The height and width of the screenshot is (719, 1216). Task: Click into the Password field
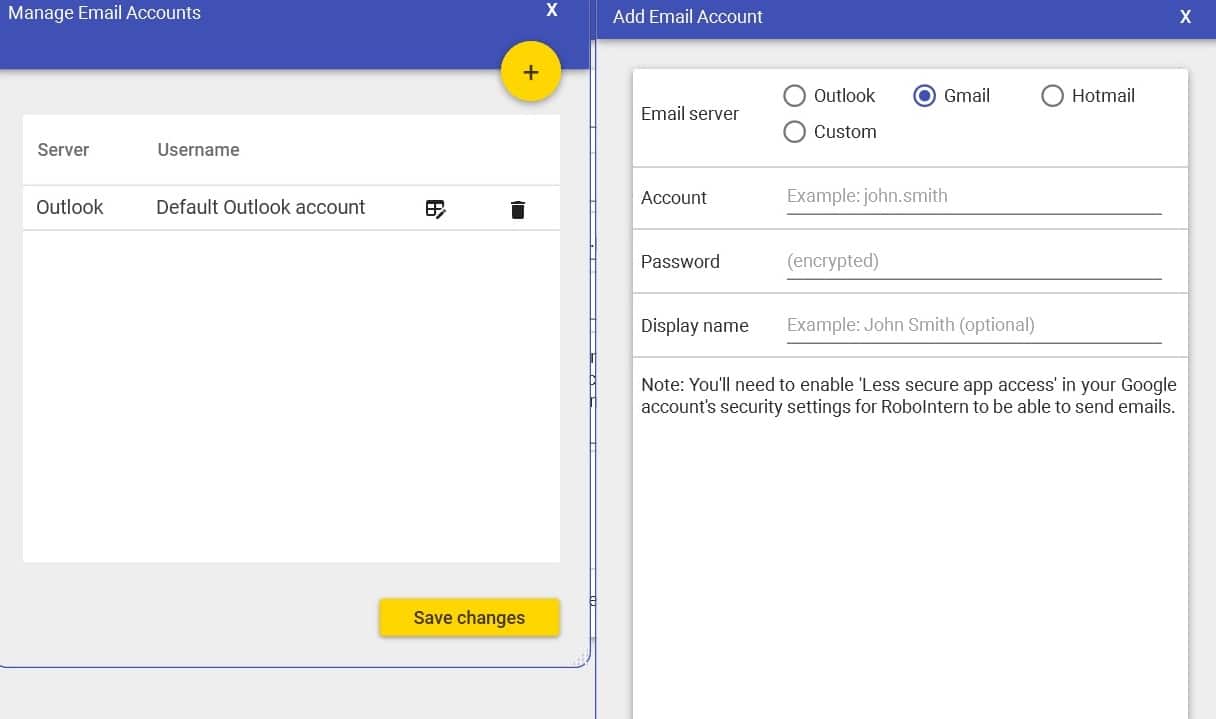click(x=973, y=261)
